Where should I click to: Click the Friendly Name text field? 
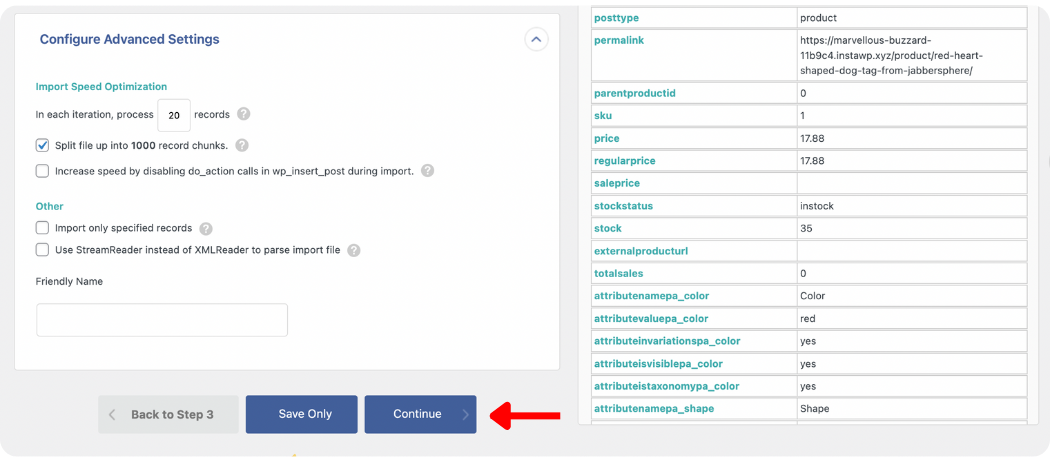[162, 320]
